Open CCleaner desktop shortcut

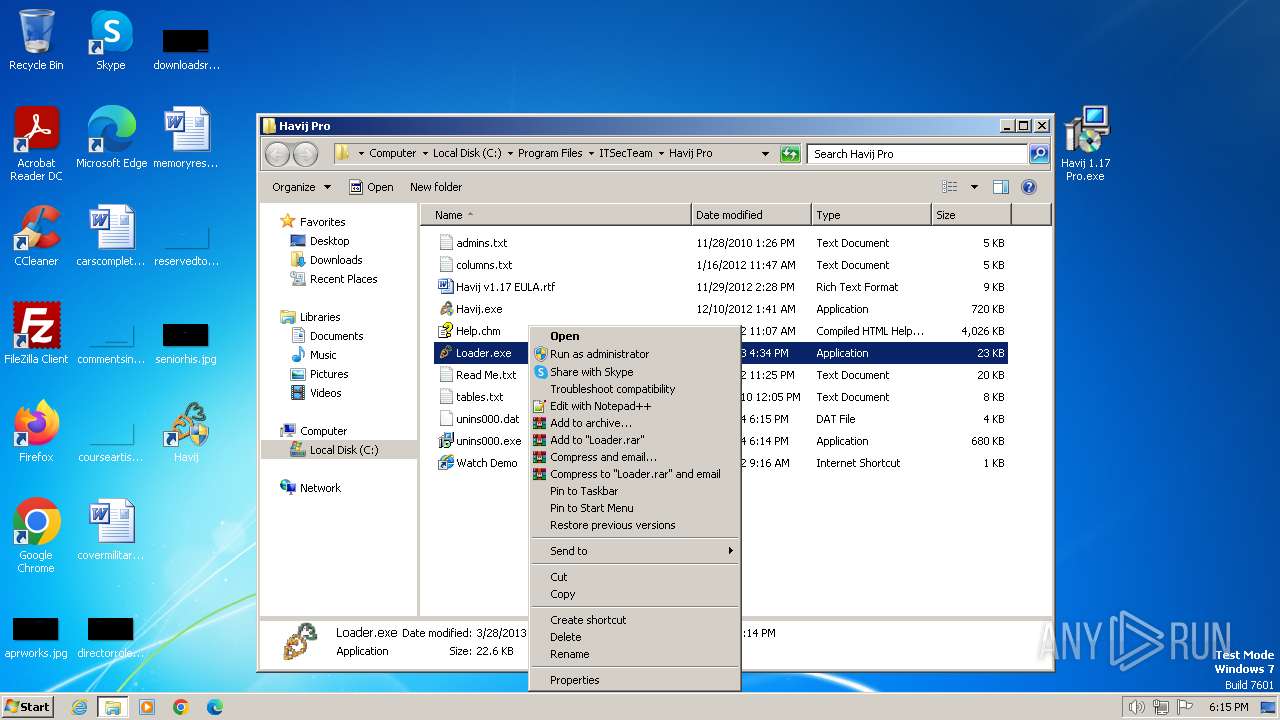tap(36, 236)
